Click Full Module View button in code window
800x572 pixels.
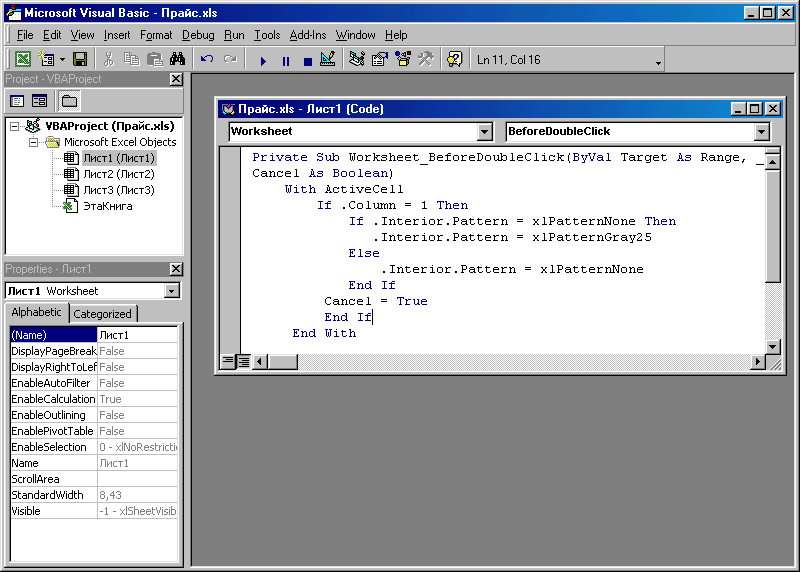244,361
